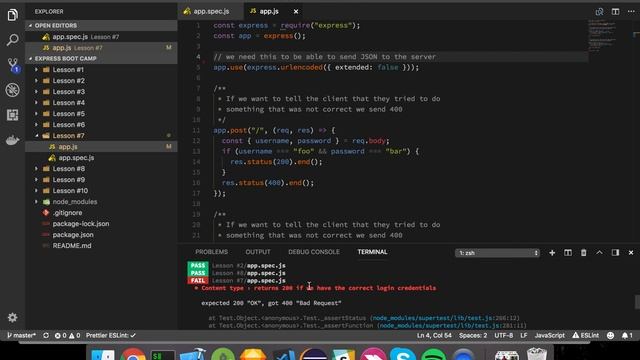Click Ln 4, Col 54 cursor position
This screenshot has height=360, width=640.
434,335
